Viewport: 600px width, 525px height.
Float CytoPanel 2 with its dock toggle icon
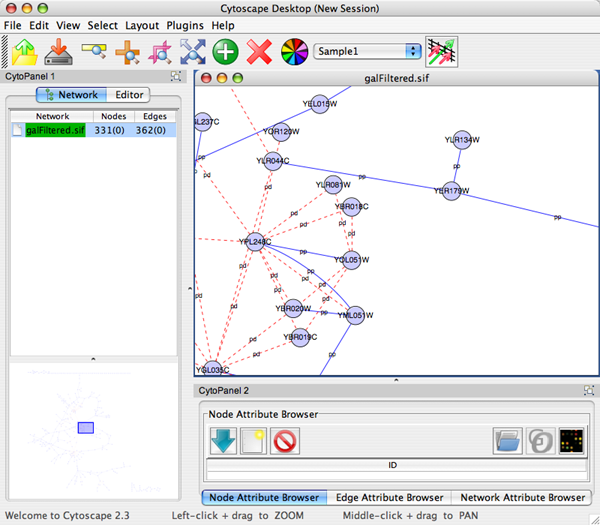[588, 390]
